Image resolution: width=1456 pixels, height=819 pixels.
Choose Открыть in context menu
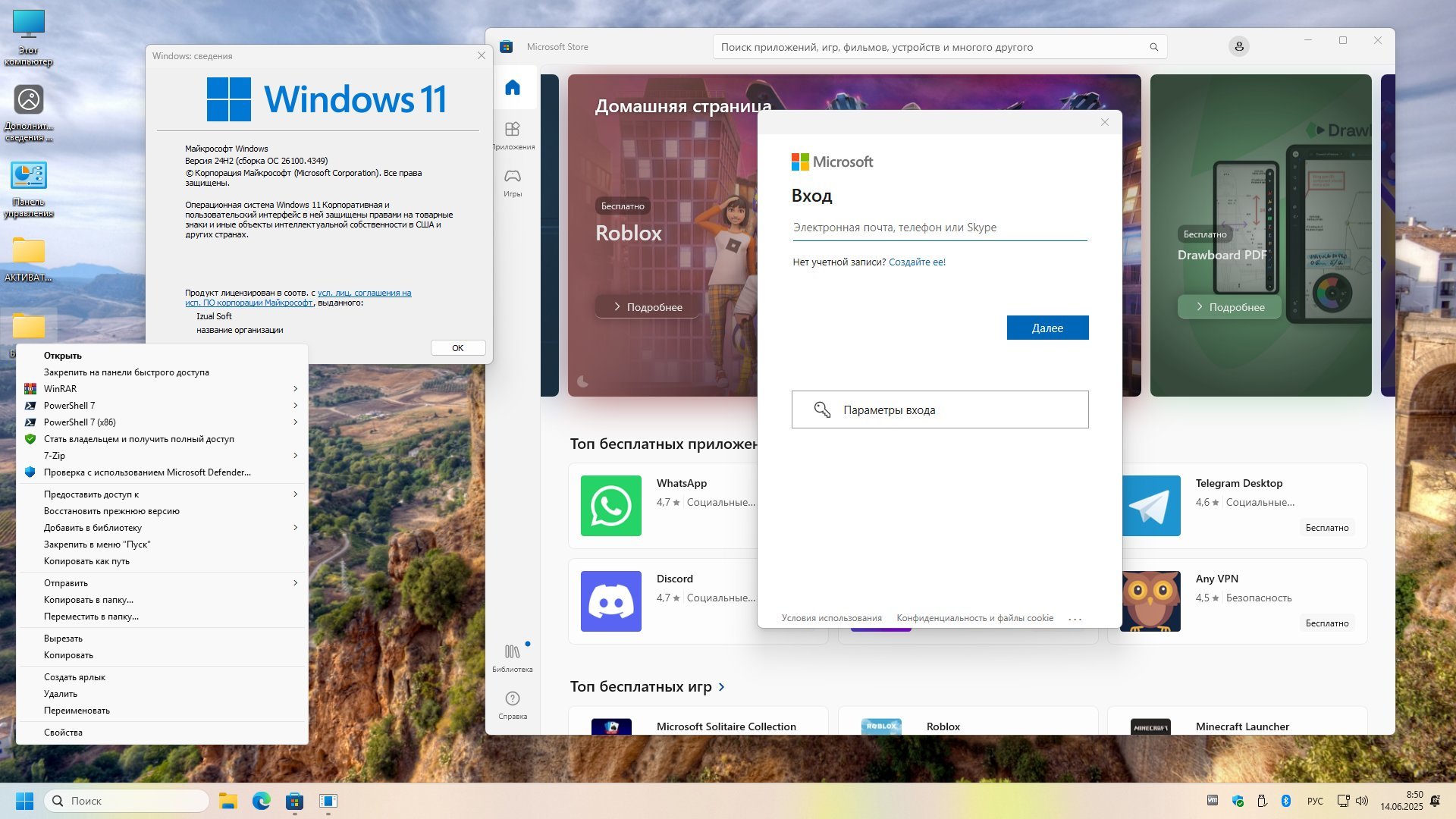pos(162,356)
